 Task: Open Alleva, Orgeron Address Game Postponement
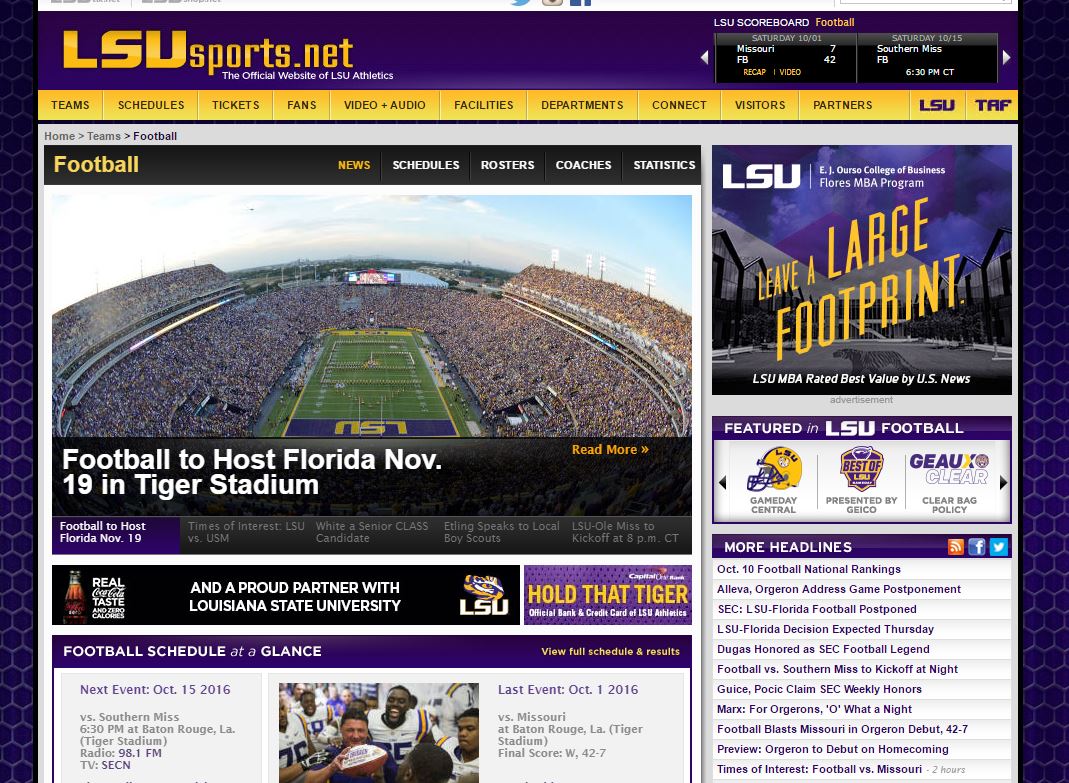tap(839, 589)
